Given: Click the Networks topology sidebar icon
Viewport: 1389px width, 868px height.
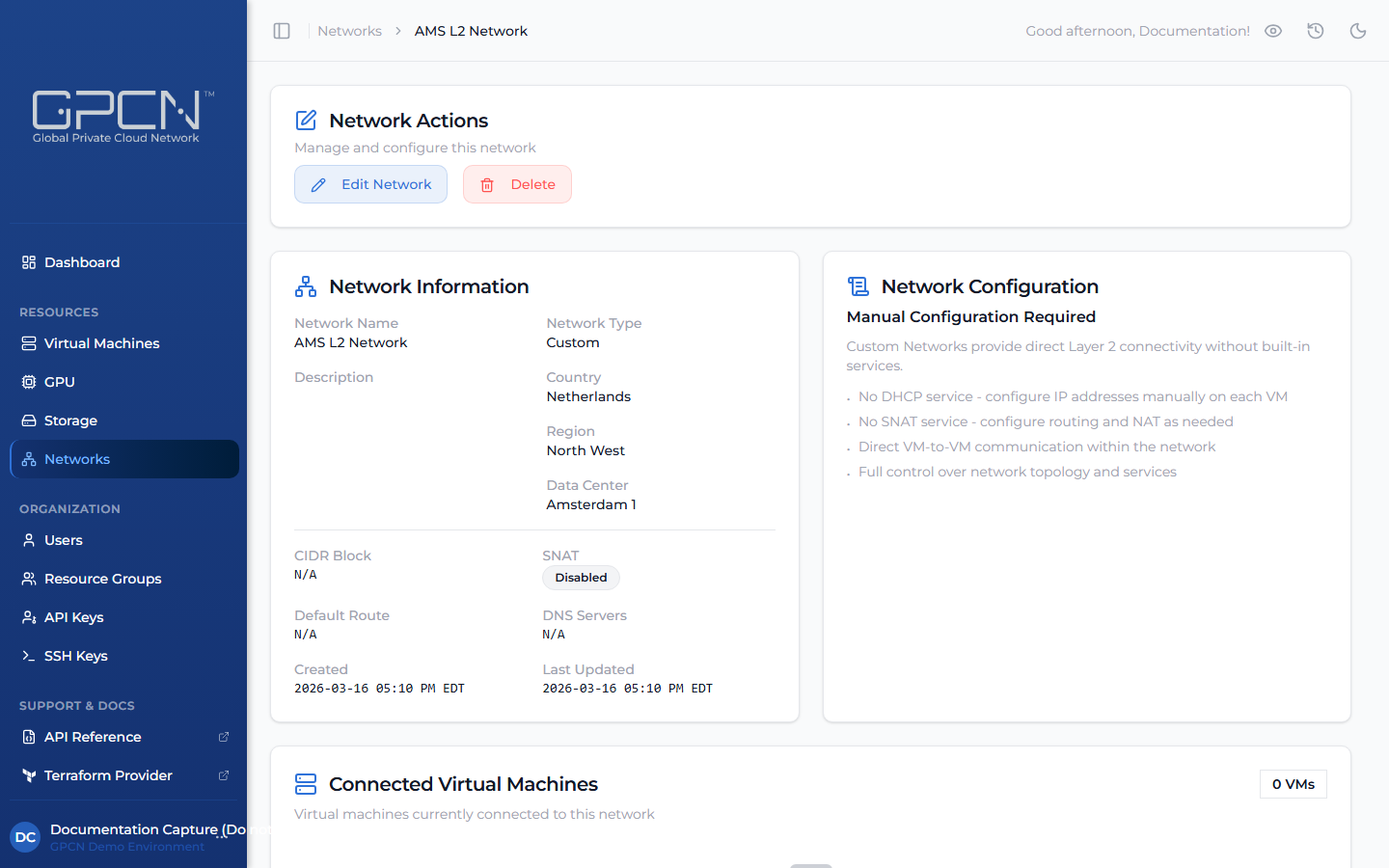Looking at the screenshot, I should pos(29,459).
